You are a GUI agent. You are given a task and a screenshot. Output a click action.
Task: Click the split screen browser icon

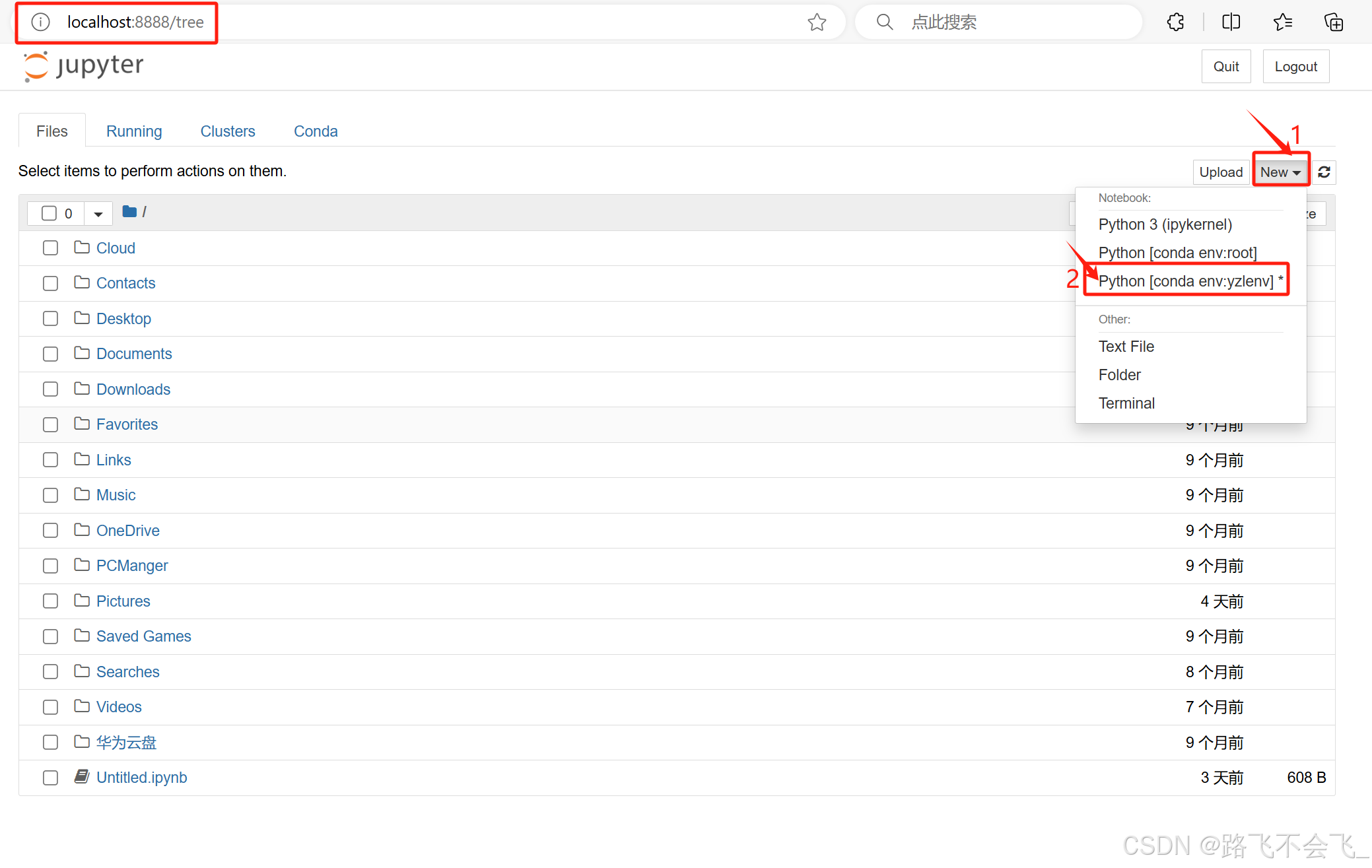[x=1231, y=22]
